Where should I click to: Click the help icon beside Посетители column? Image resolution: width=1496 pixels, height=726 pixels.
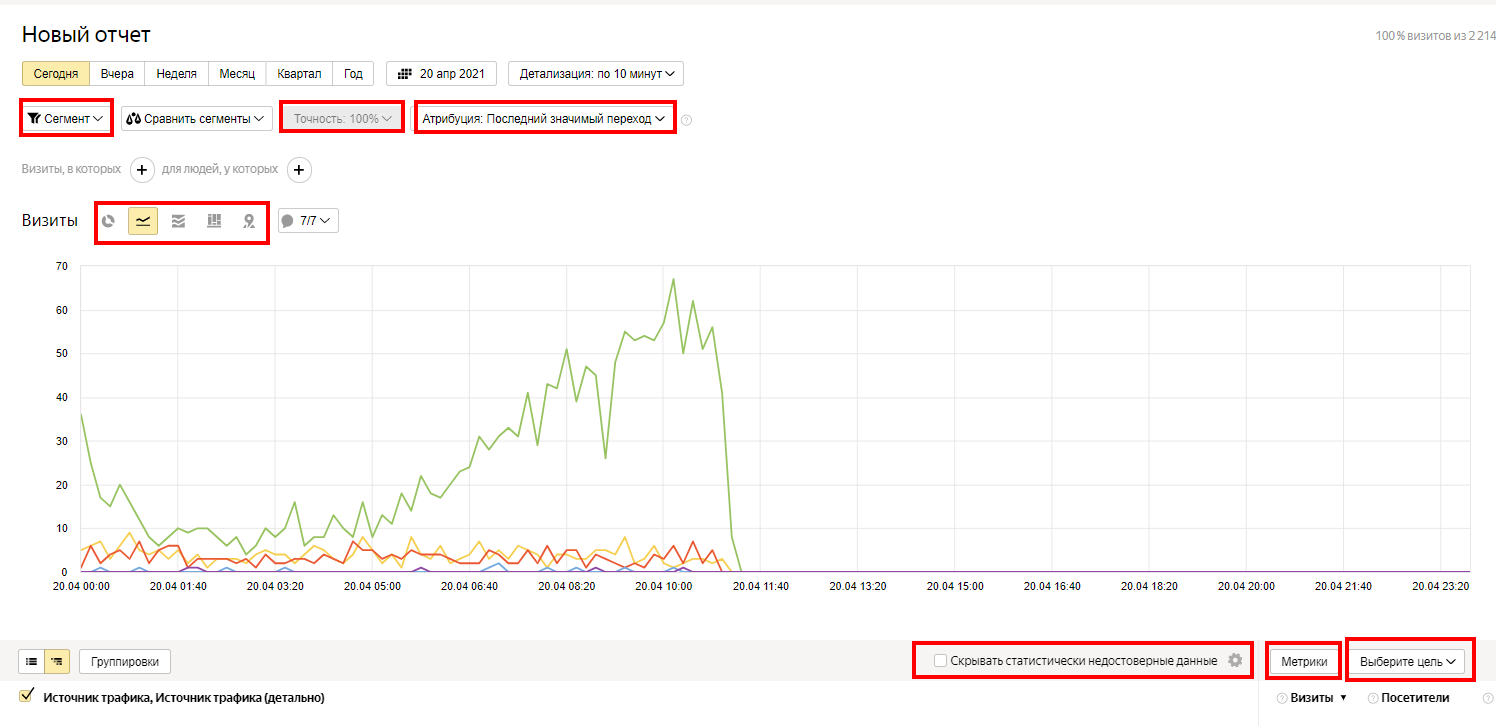tap(1373, 698)
